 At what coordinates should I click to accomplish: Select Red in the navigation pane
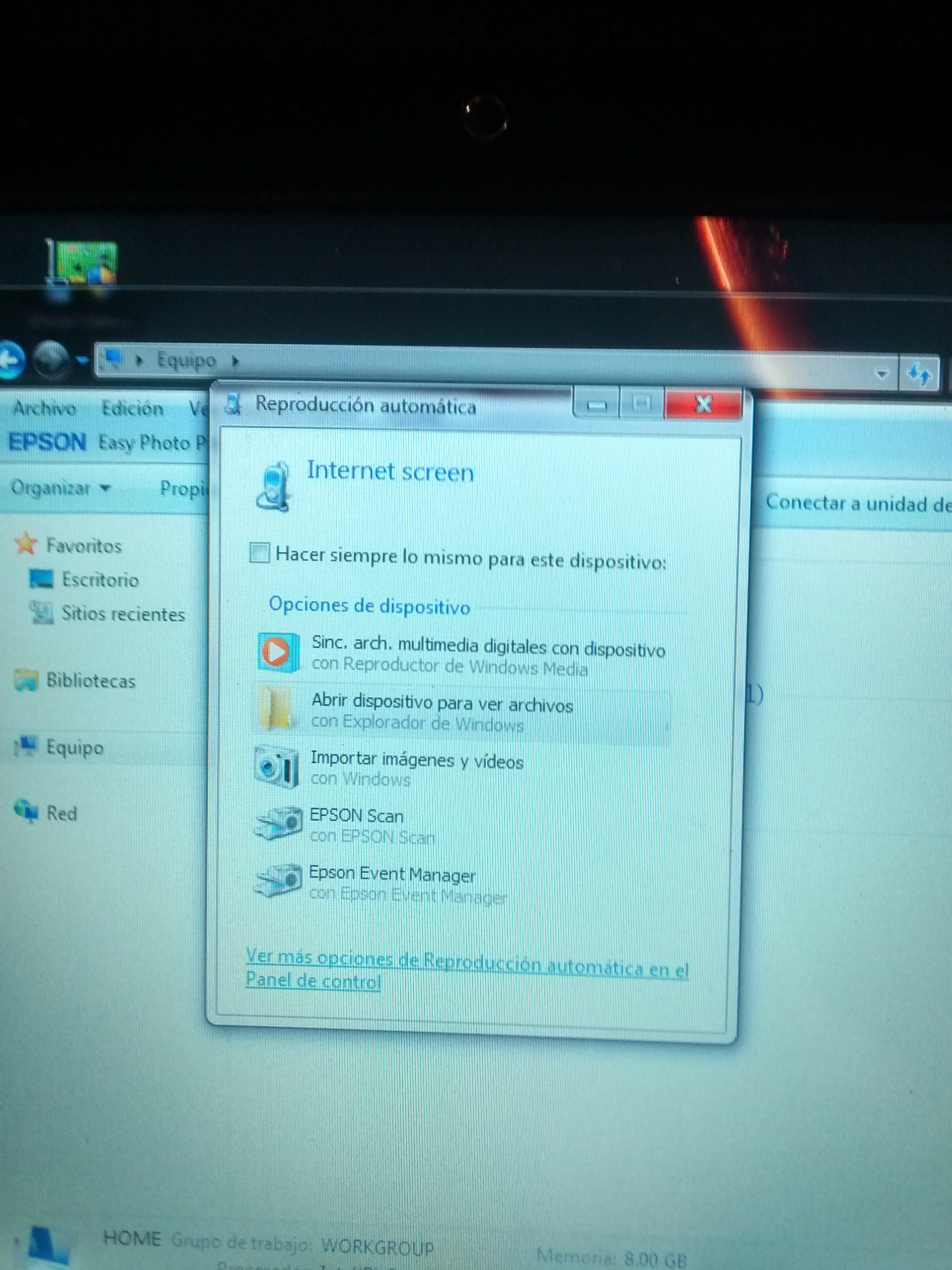click(61, 813)
